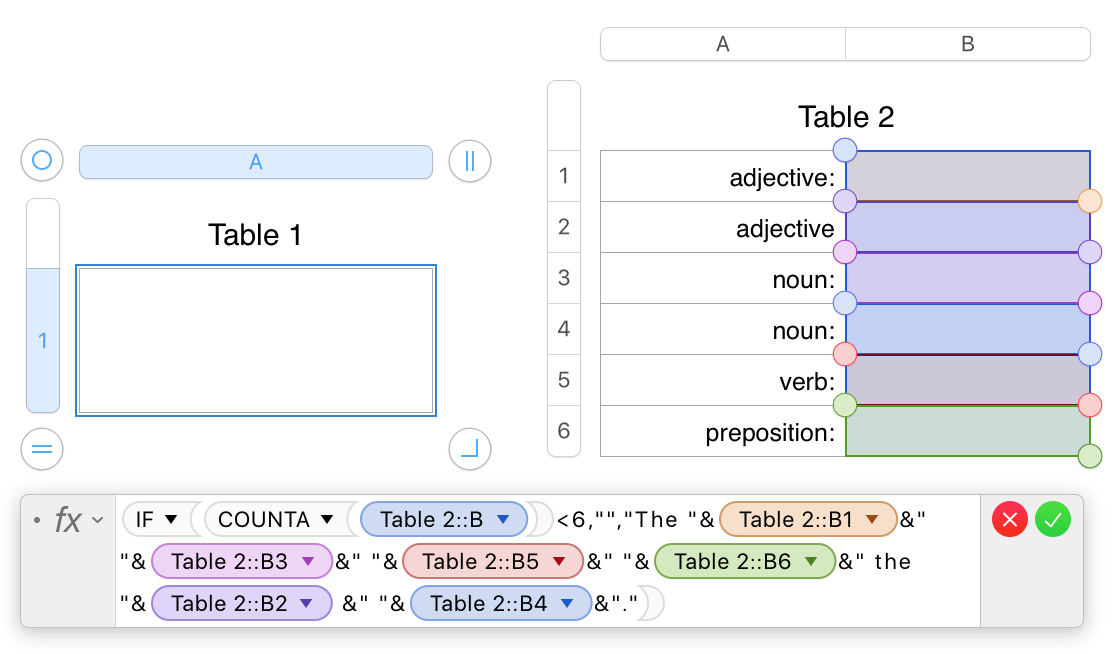Click the green accept formula checkmark
The height and width of the screenshot is (654, 1120).
point(1052,520)
